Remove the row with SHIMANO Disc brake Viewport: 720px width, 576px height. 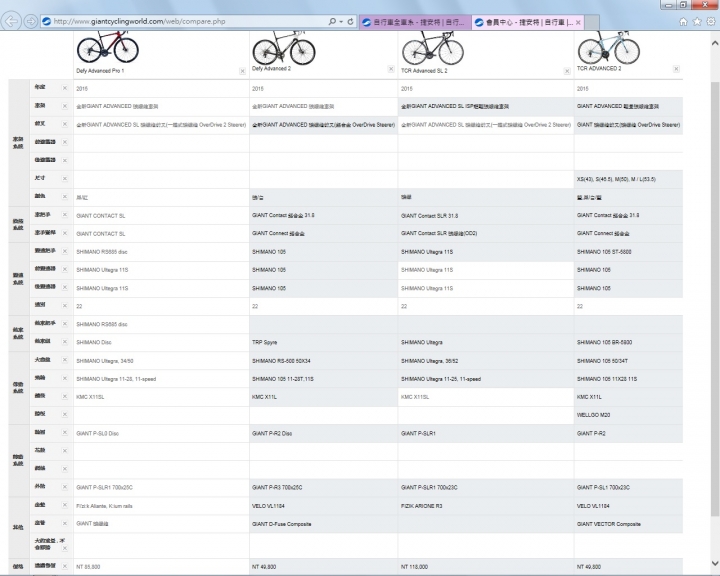[65, 342]
